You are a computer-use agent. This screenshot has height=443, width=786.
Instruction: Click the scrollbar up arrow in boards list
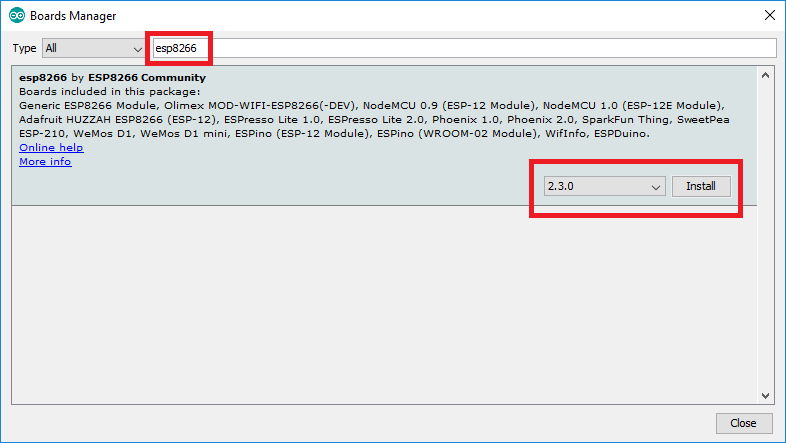tap(765, 76)
